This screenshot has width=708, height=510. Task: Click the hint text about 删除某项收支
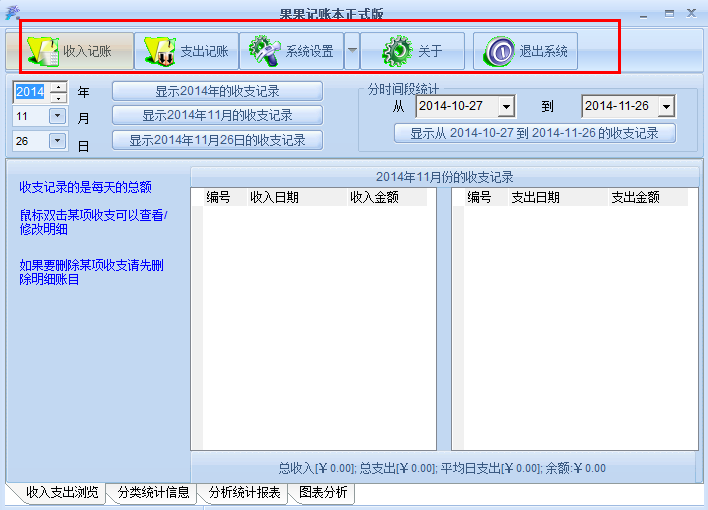pos(91,272)
